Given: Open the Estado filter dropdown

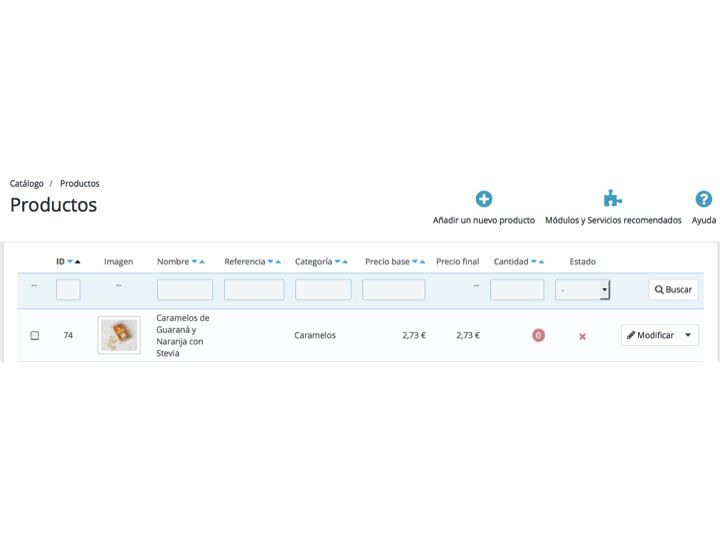Looking at the screenshot, I should point(582,290).
